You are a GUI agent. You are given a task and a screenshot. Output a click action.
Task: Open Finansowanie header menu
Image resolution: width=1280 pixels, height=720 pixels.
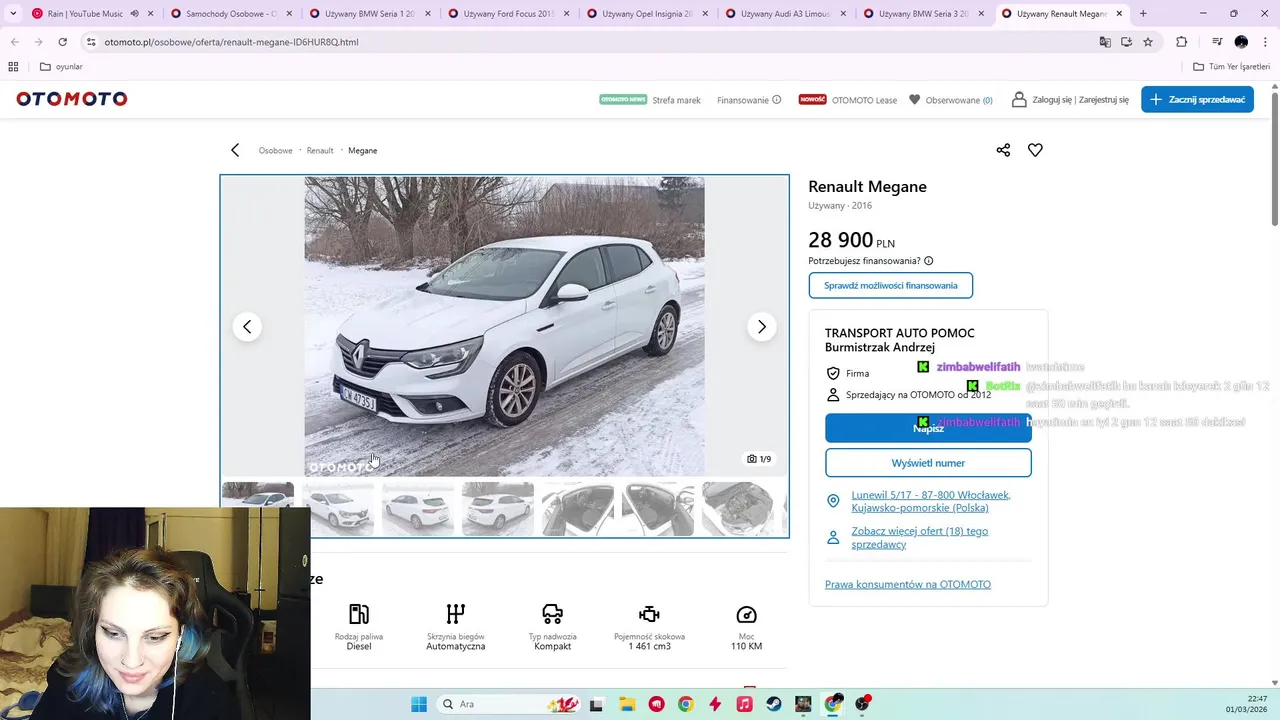click(x=749, y=100)
